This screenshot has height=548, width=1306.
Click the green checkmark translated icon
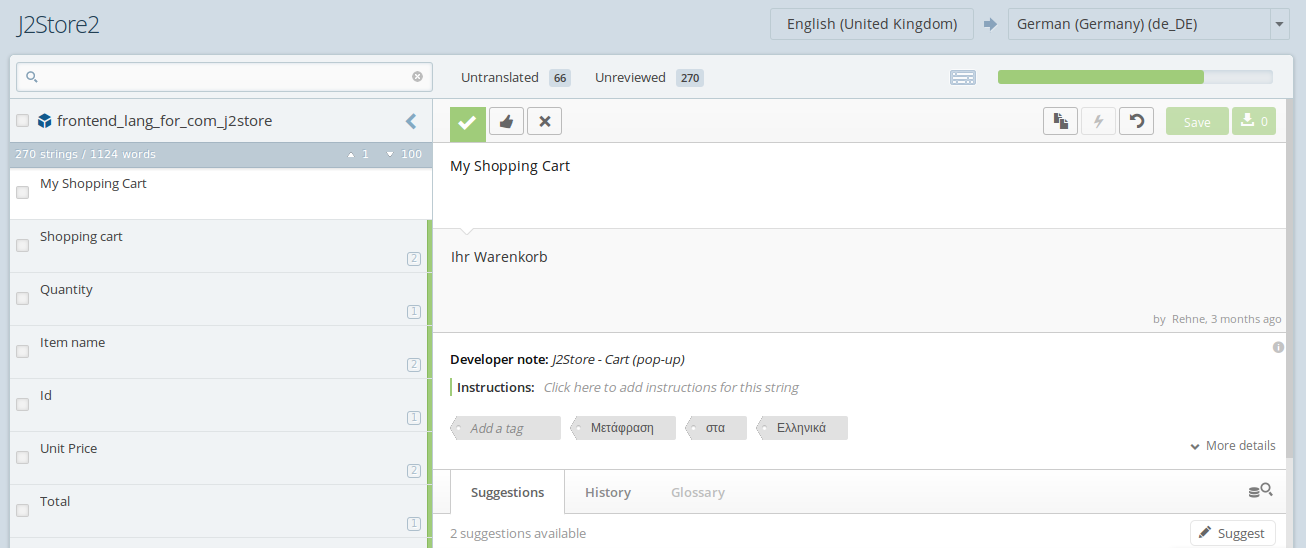point(467,122)
